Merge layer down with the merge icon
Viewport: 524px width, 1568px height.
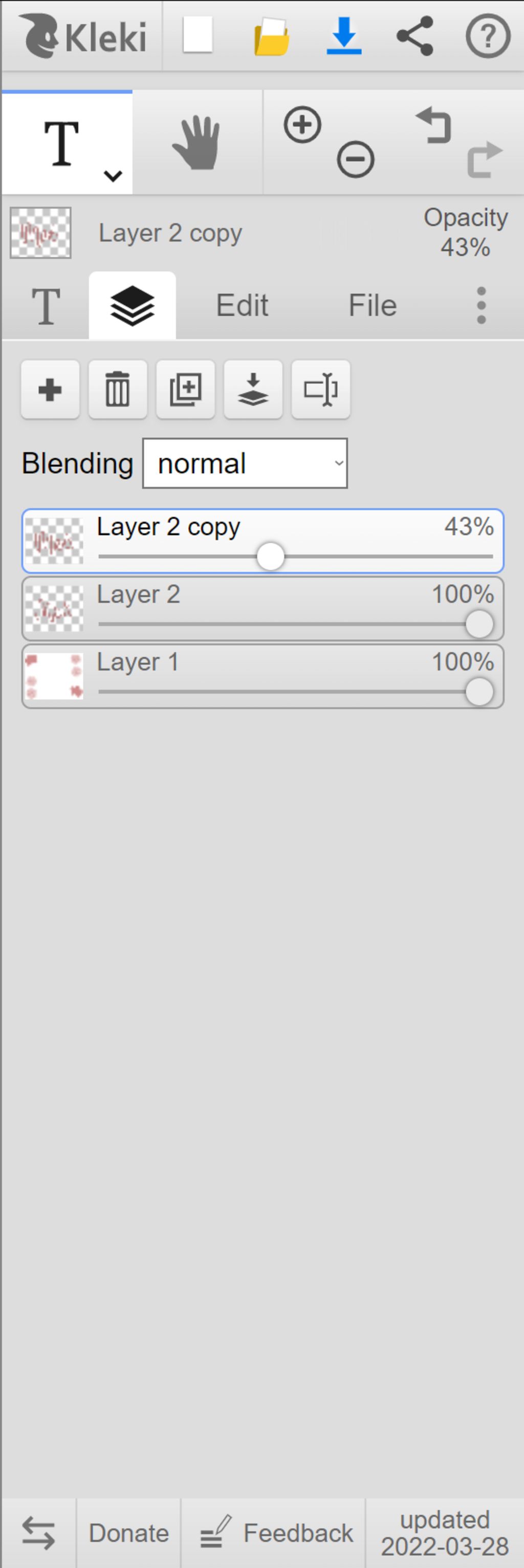tap(253, 390)
